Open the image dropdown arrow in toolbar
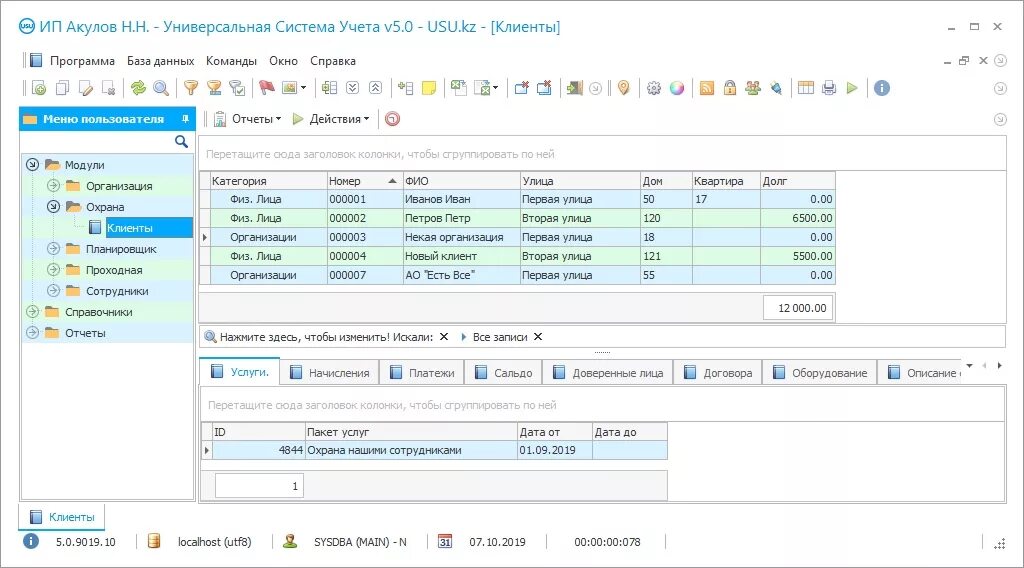The width and height of the screenshot is (1024, 568). point(303,88)
